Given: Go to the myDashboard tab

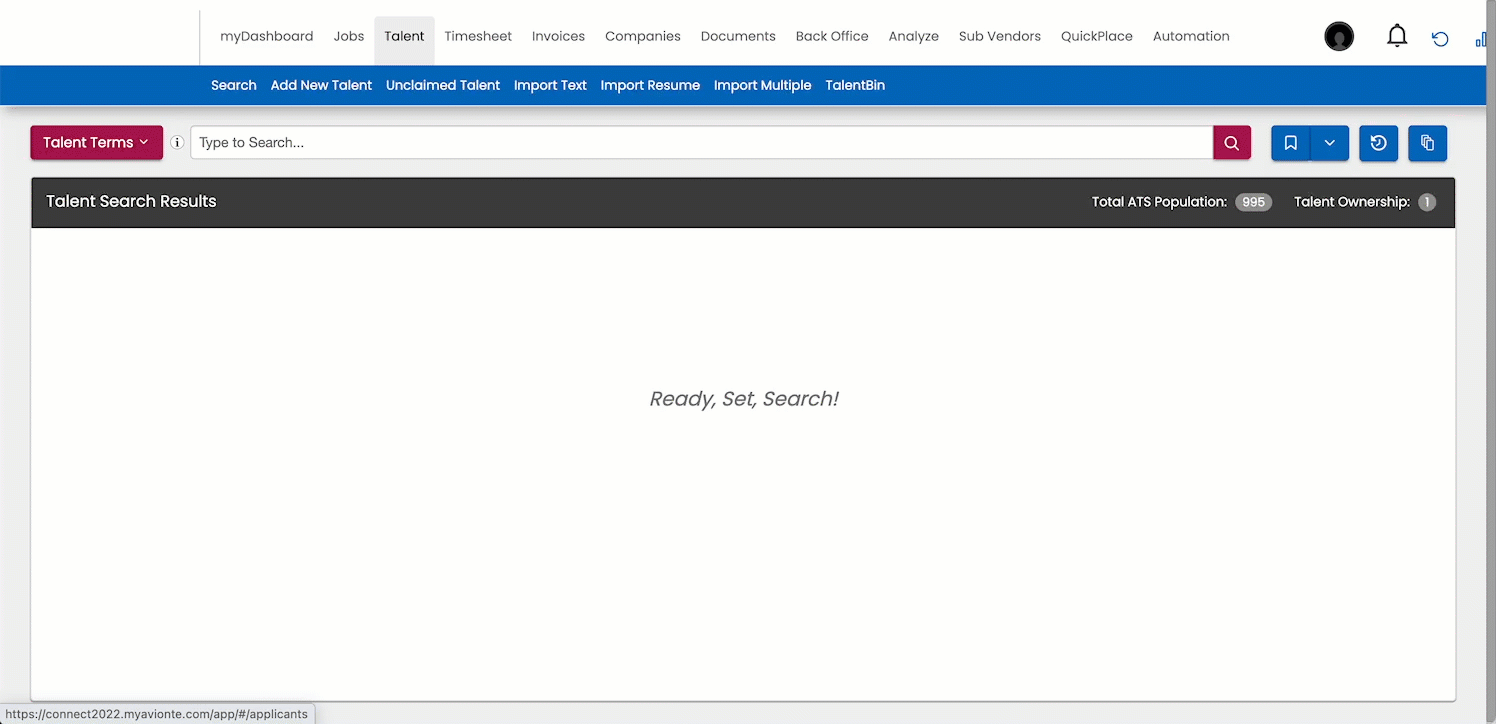Looking at the screenshot, I should pyautogui.click(x=267, y=36).
